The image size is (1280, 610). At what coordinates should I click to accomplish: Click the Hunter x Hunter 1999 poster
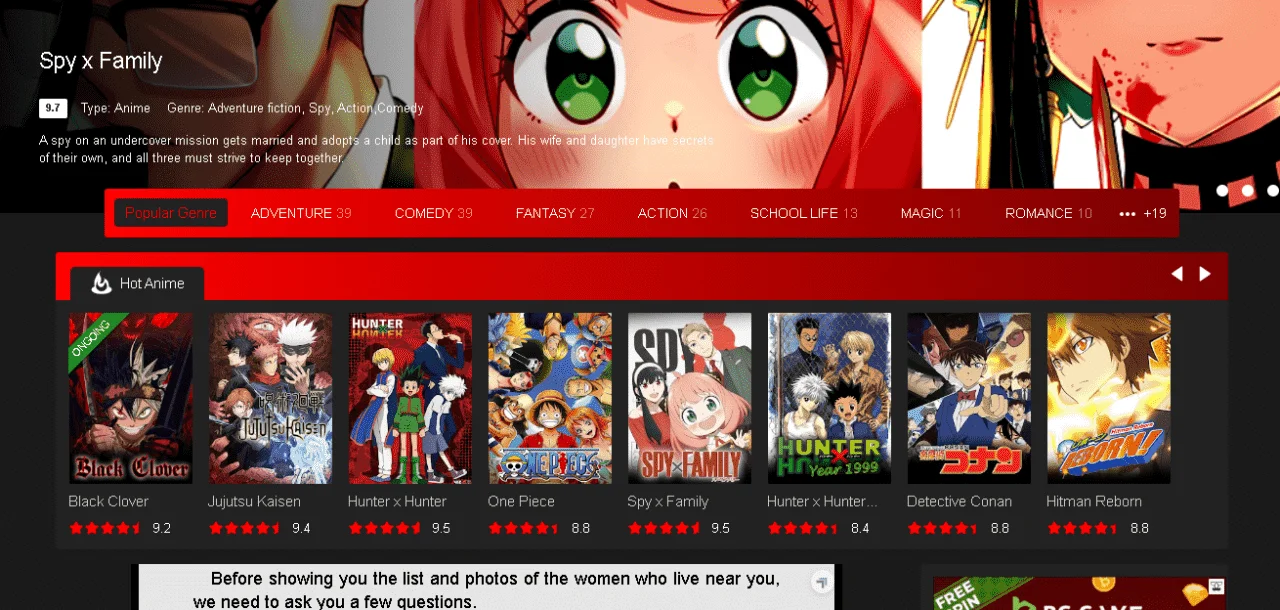click(829, 398)
